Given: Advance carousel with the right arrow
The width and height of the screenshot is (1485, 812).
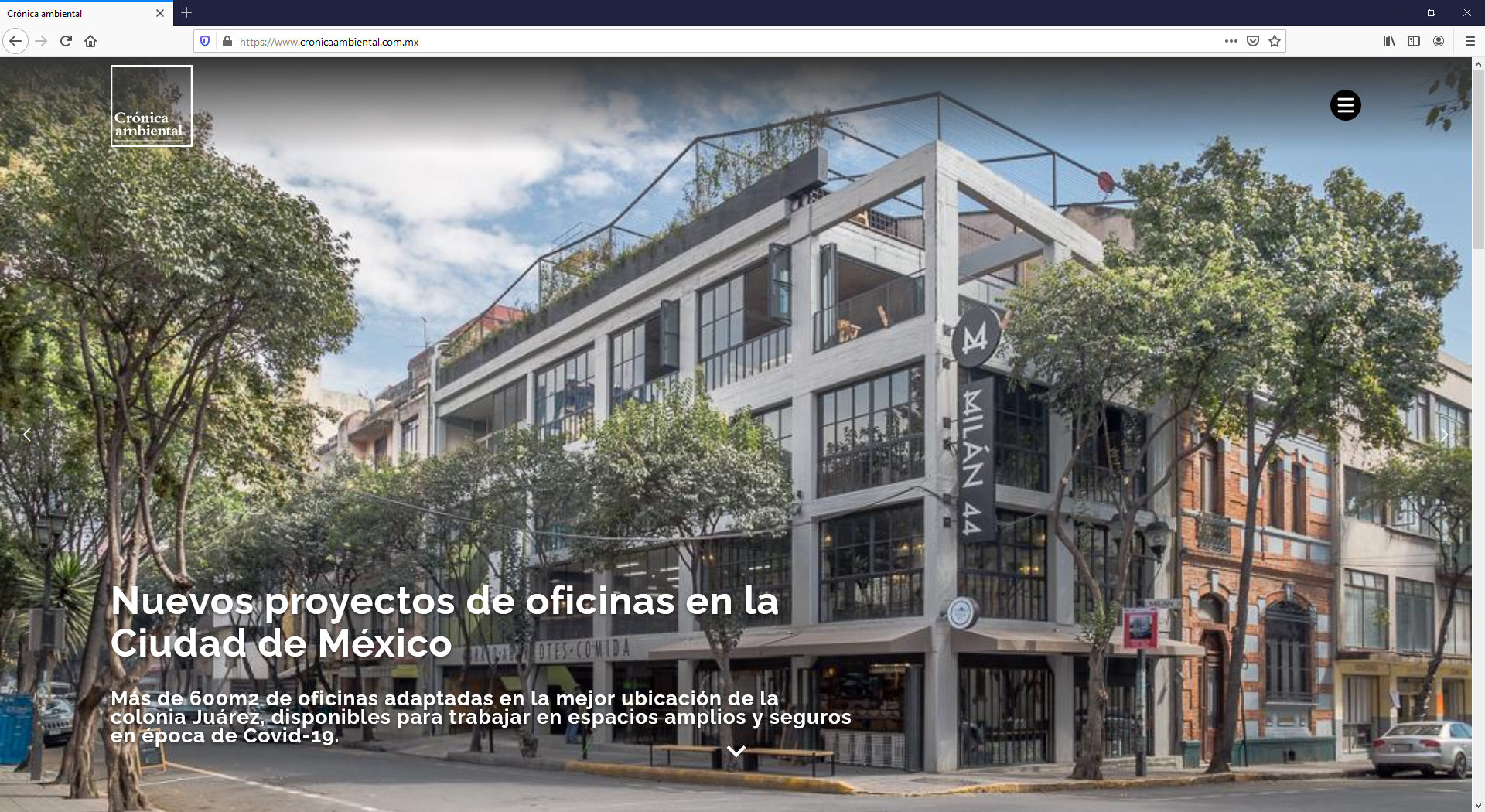Looking at the screenshot, I should pyautogui.click(x=1445, y=435).
